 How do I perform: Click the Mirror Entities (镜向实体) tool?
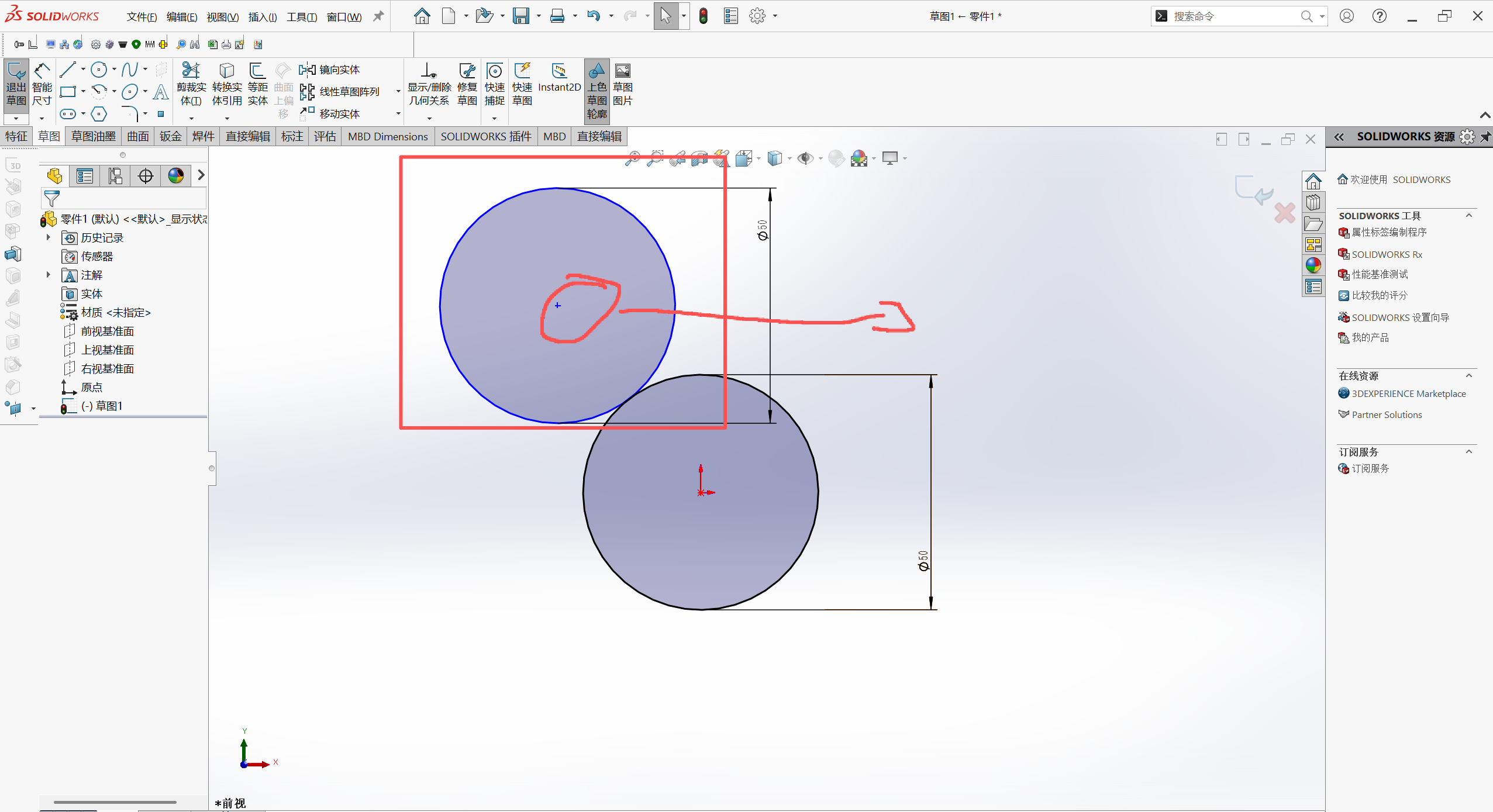[330, 70]
